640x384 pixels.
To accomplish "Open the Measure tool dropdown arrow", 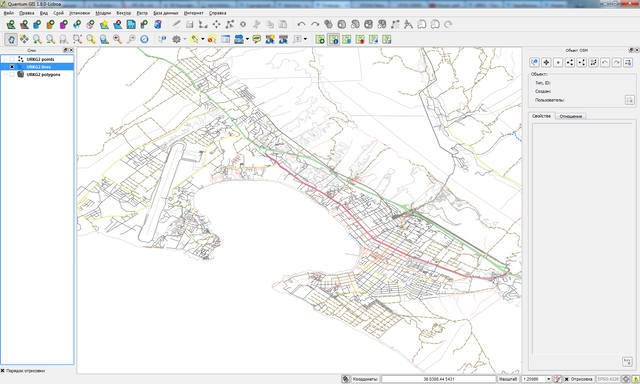I will pyautogui.click(x=247, y=39).
